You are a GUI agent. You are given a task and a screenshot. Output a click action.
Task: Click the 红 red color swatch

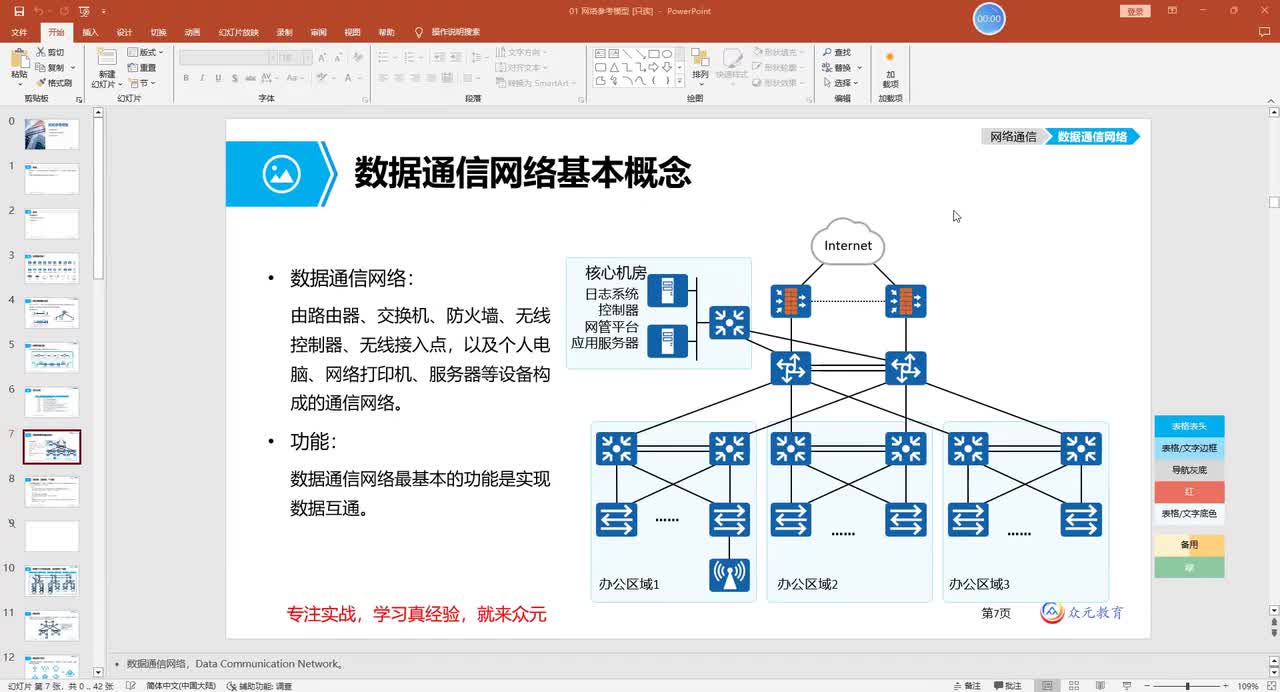(1189, 492)
